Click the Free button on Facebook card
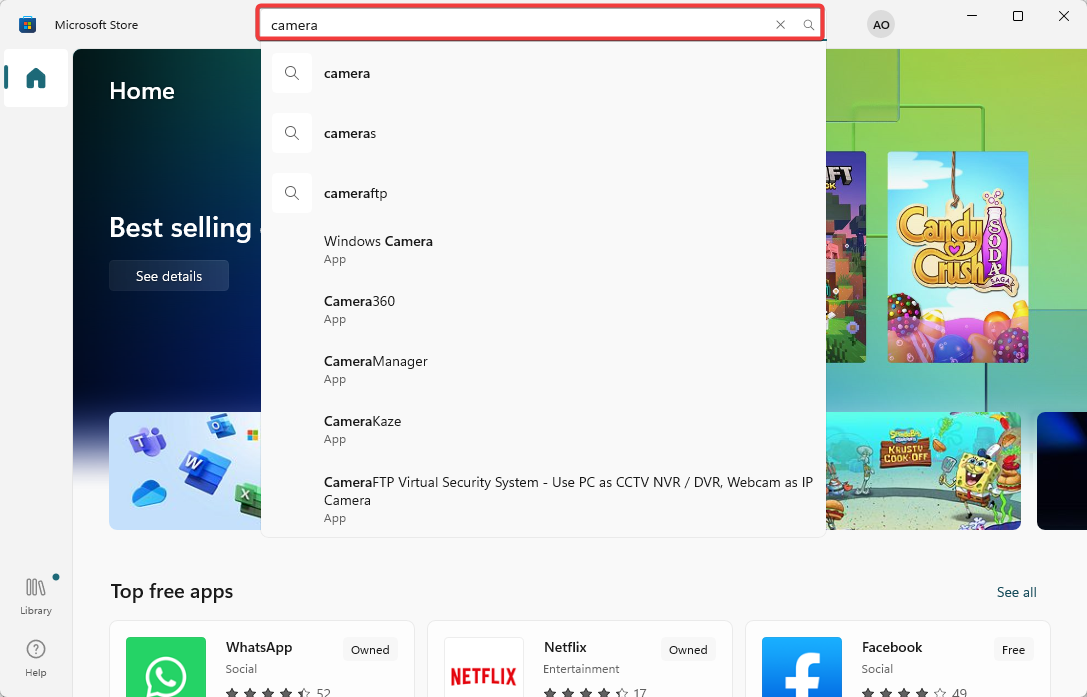1087x697 pixels. click(x=1013, y=650)
